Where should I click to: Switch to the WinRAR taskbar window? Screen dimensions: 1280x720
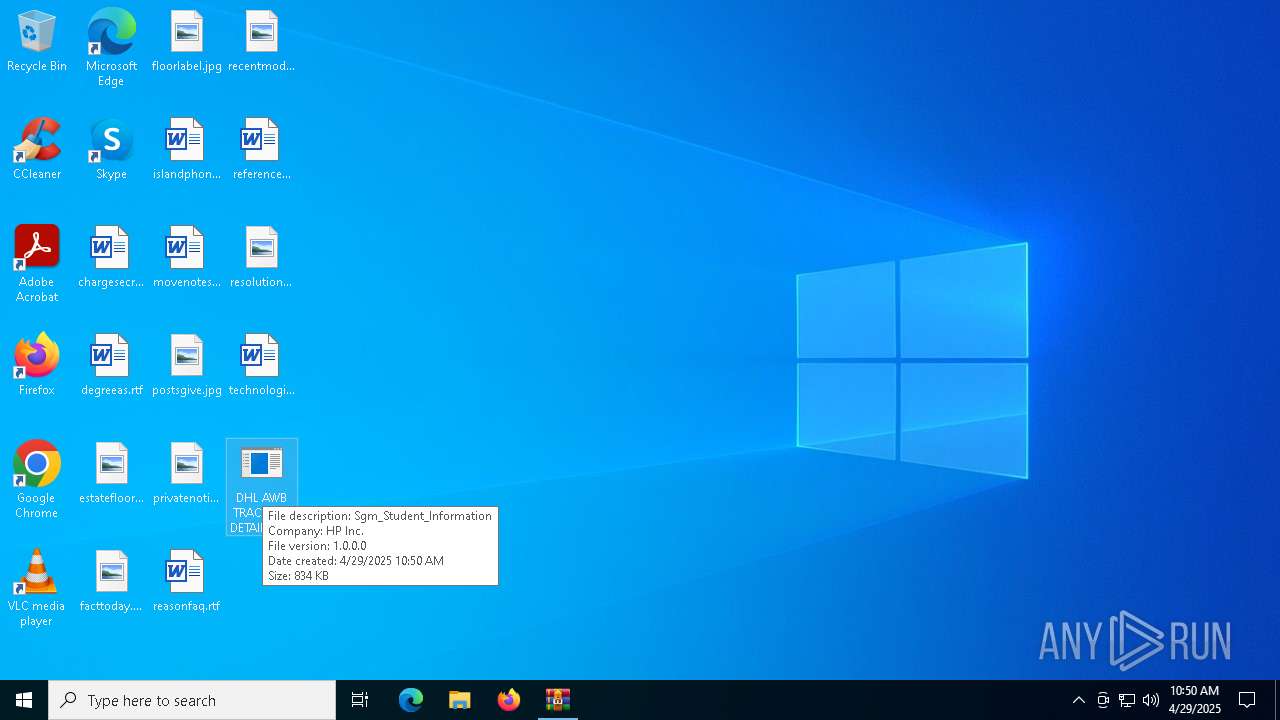click(x=558, y=700)
